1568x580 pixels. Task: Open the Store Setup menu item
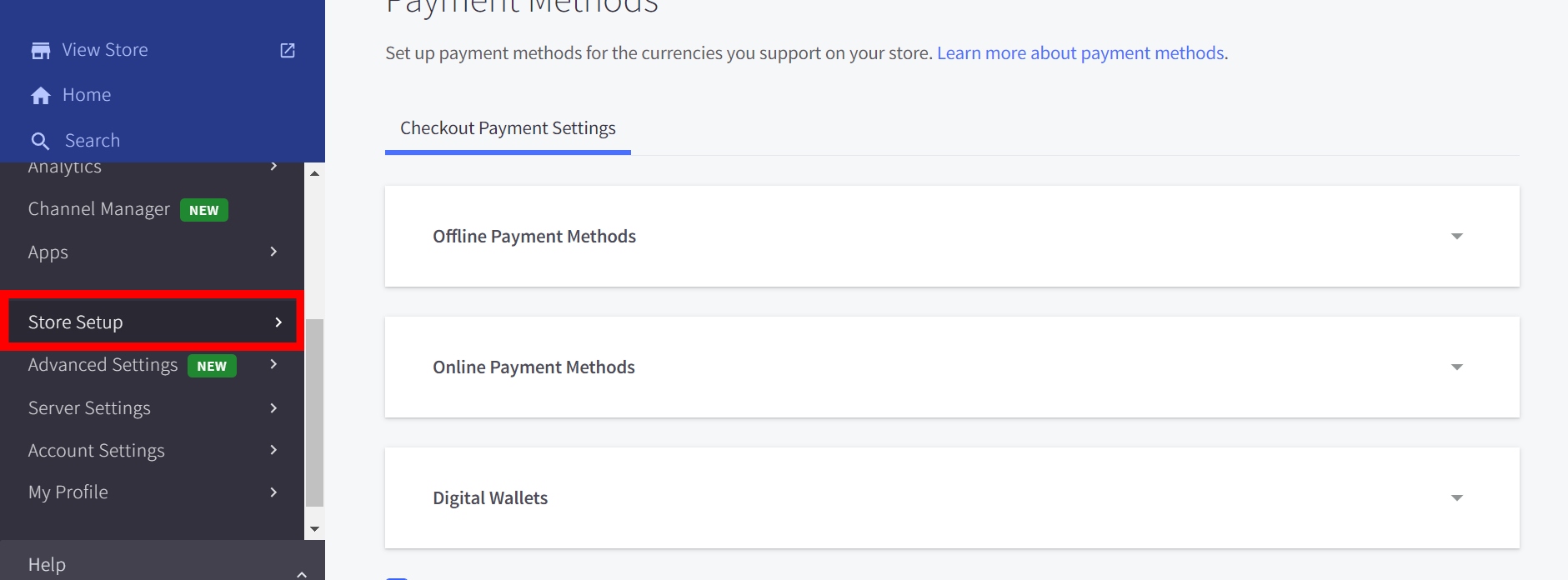[x=75, y=322]
